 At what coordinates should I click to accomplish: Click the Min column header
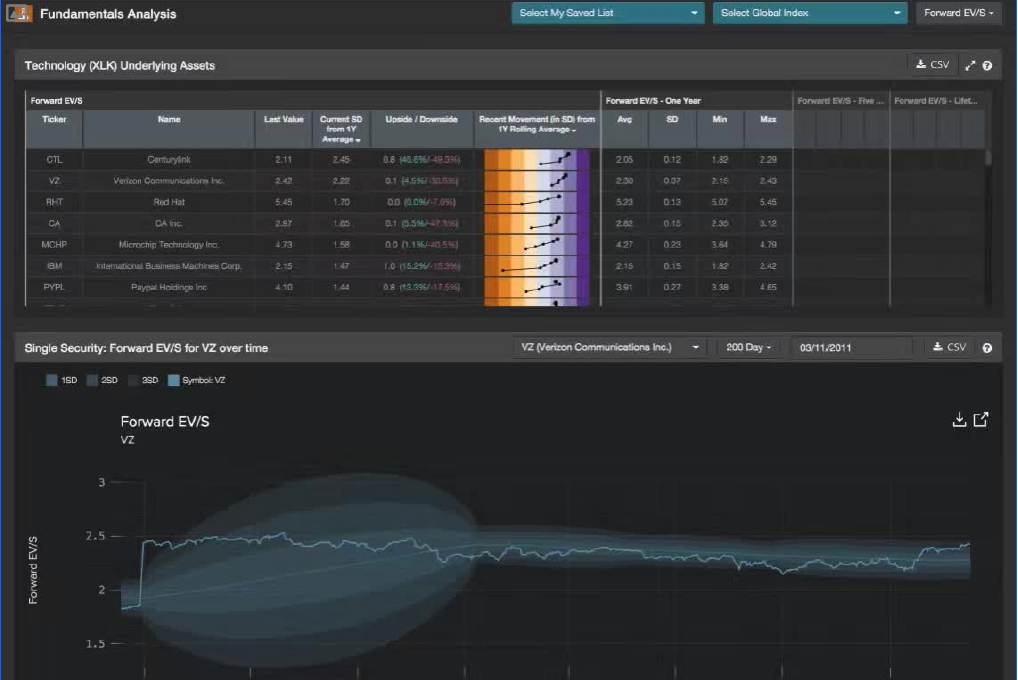pyautogui.click(x=720, y=129)
